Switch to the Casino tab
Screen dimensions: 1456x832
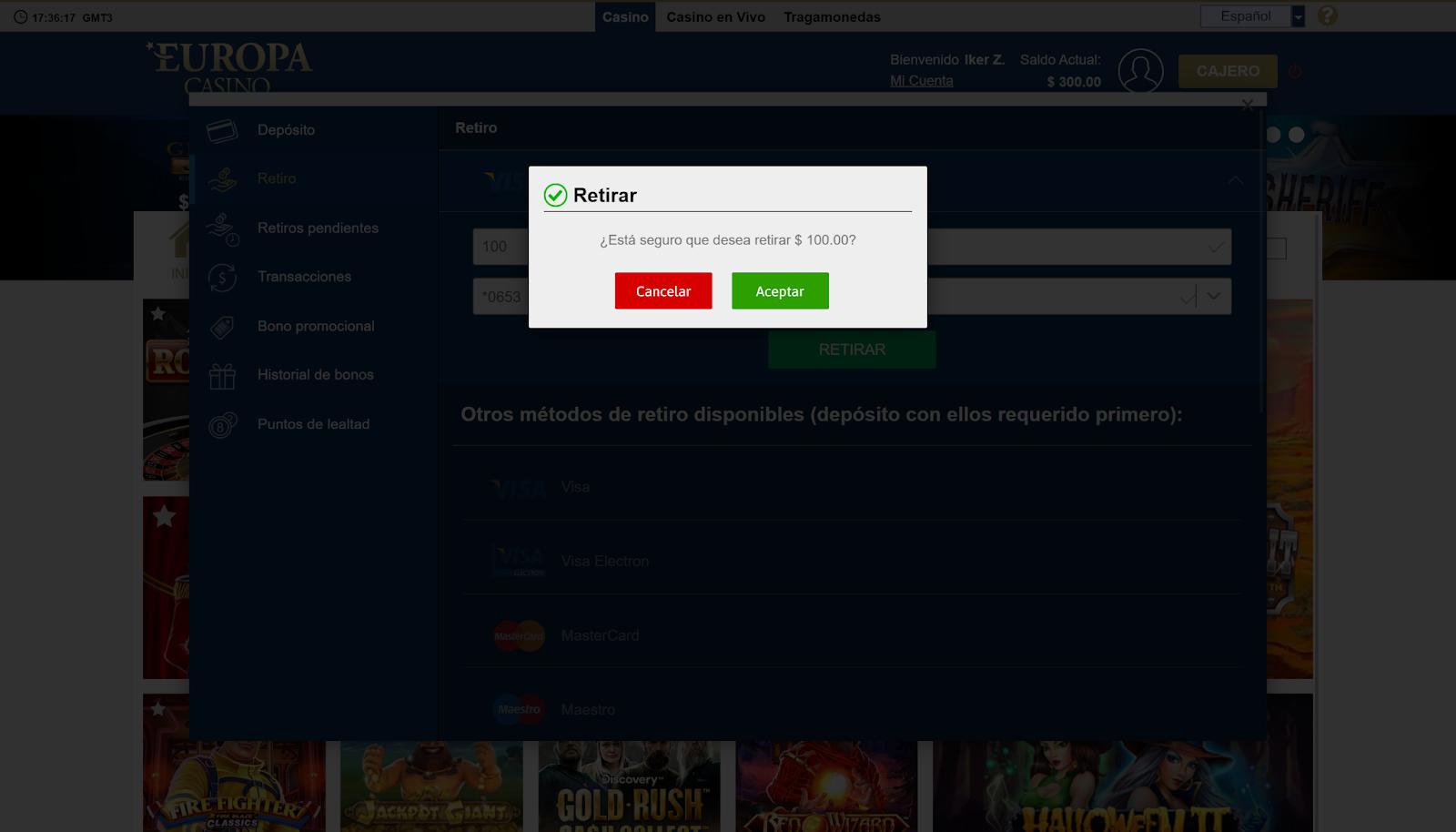[x=625, y=16]
